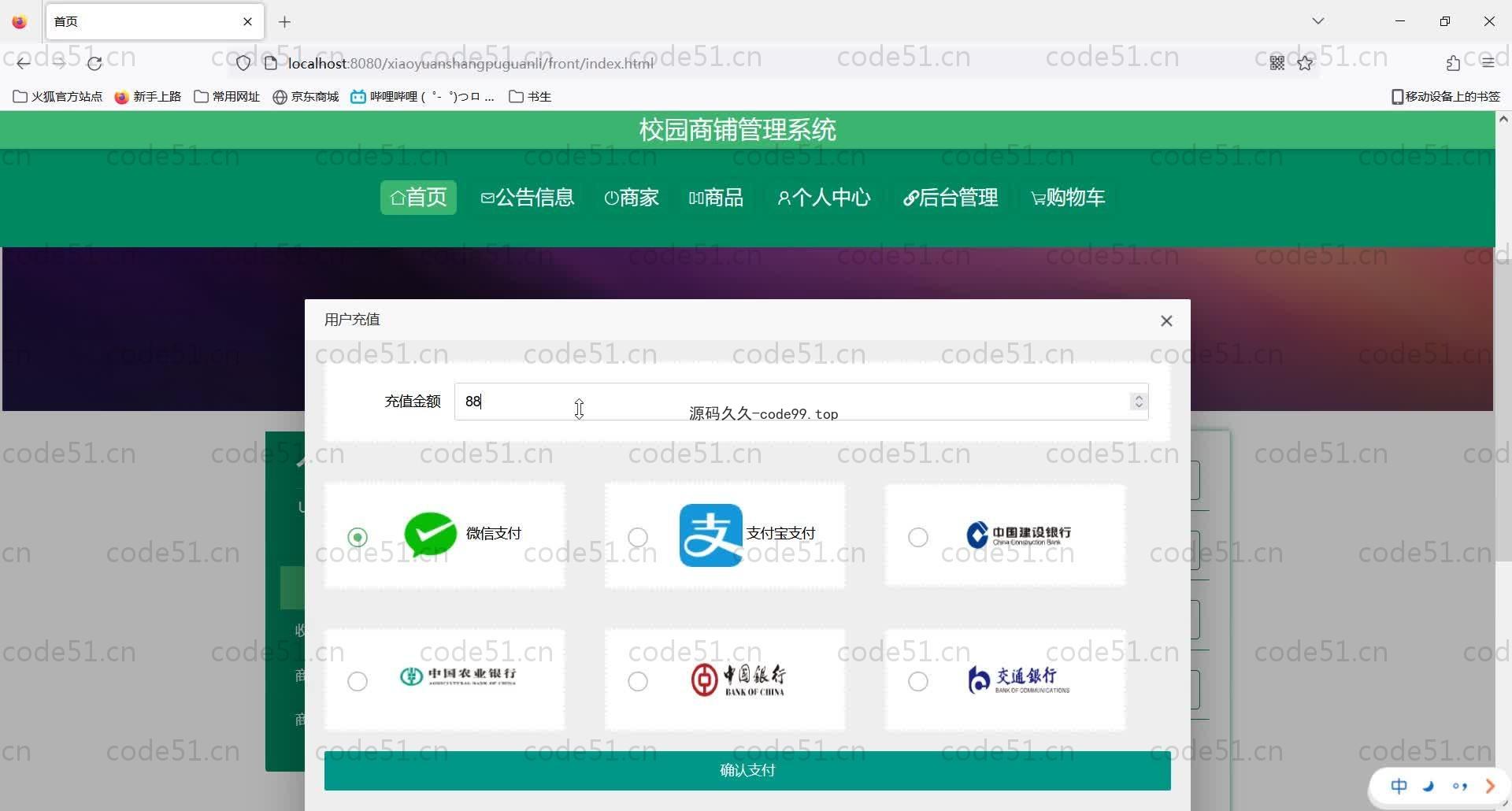Click the amount field spinner arrows
The height and width of the screenshot is (811, 1512).
[x=1138, y=402]
